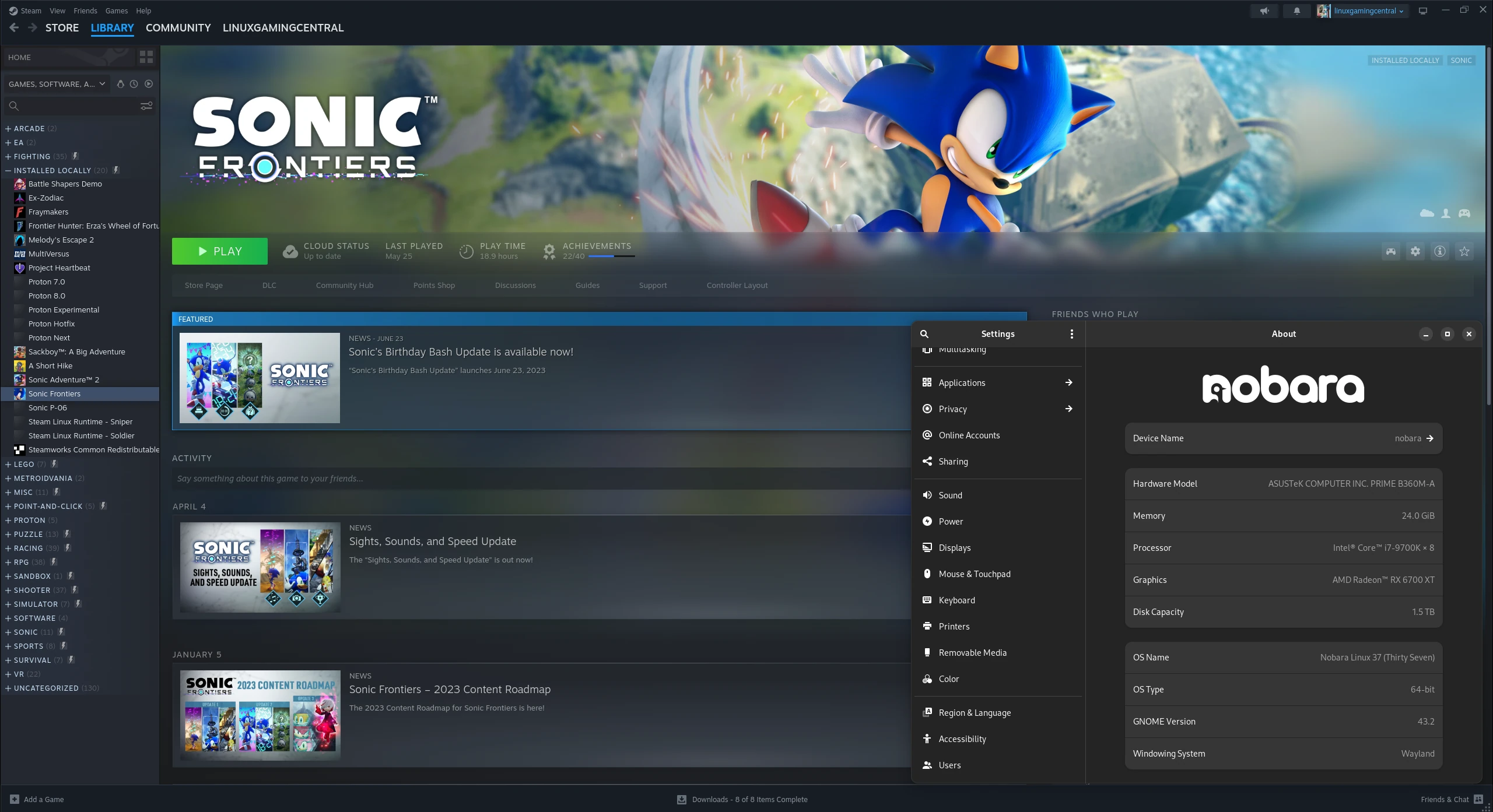
Task: Click the play time clock icon
Action: (x=466, y=251)
